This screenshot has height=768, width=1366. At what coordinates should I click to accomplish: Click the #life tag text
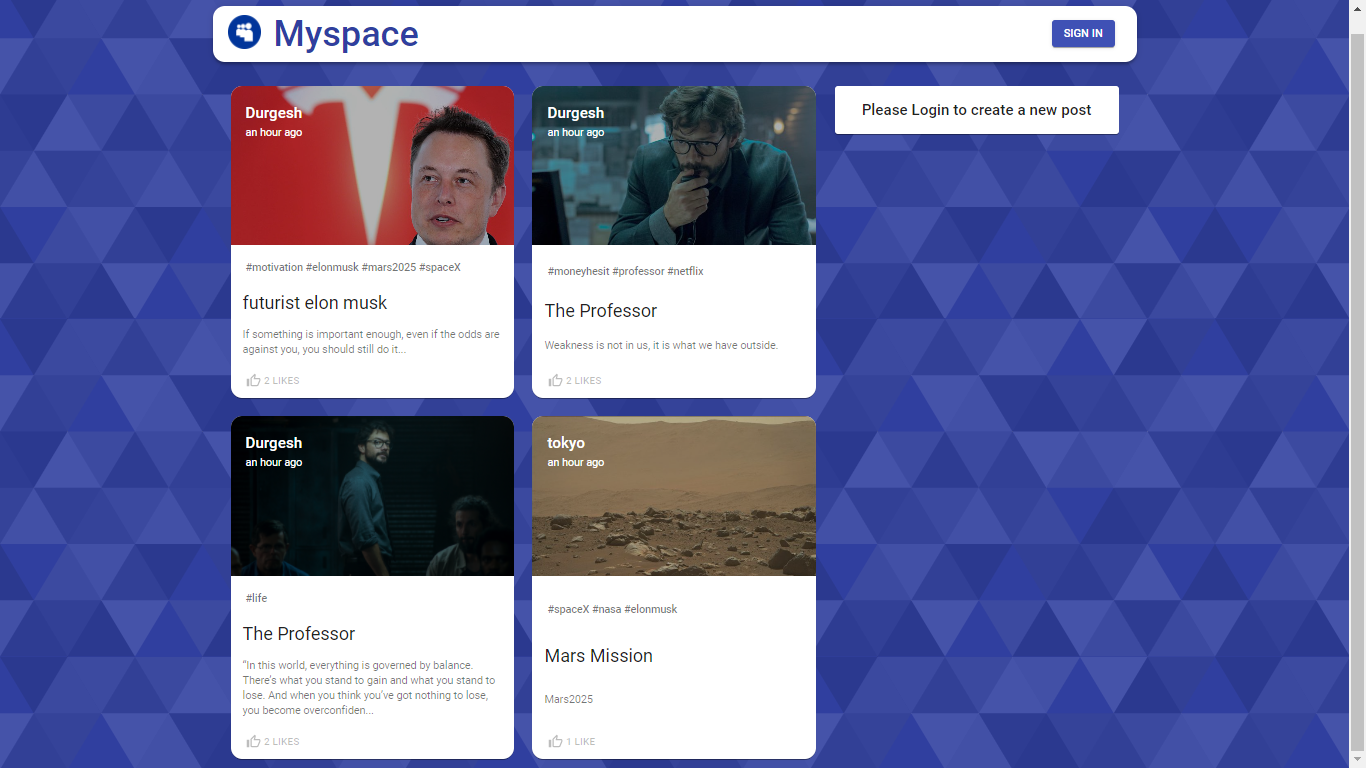[256, 598]
